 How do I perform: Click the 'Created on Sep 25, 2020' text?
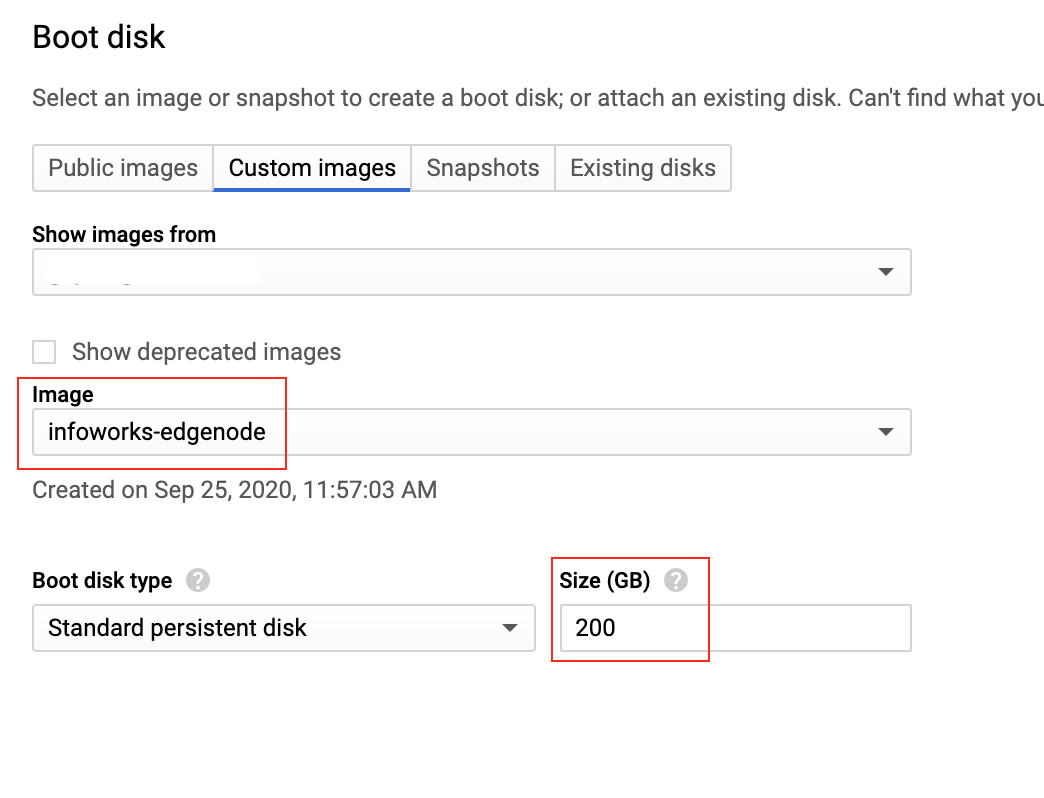[x=234, y=490]
